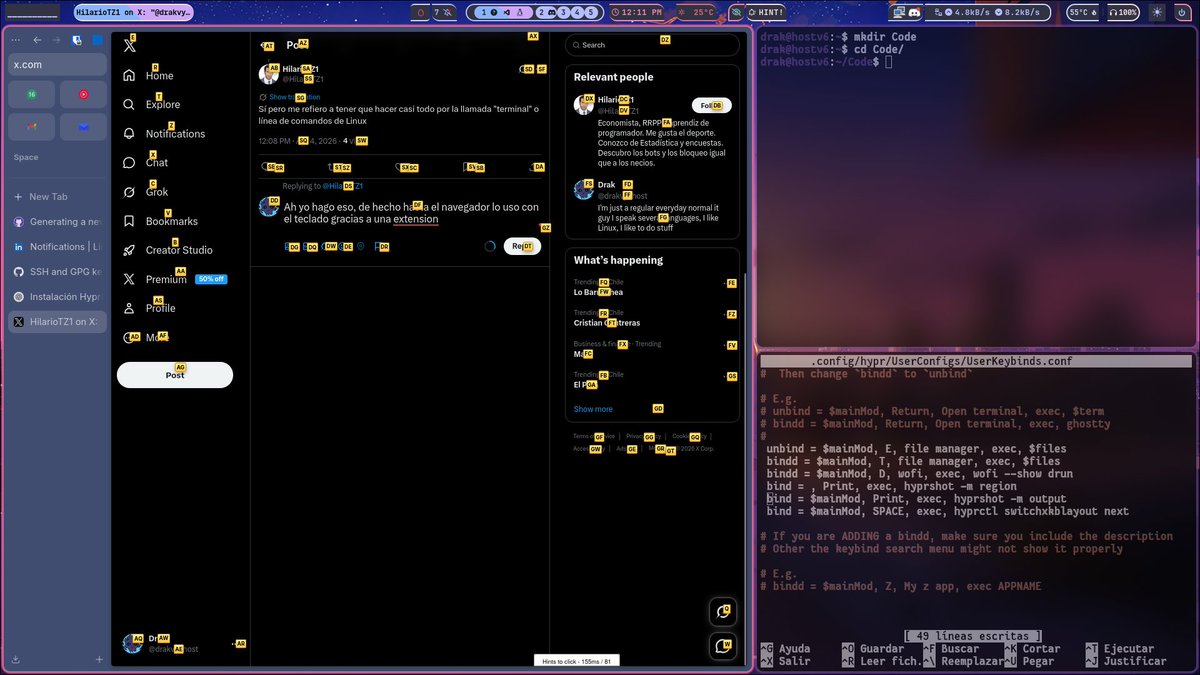
Task: Click the repost icon under the post
Action: pyautogui.click(x=333, y=168)
